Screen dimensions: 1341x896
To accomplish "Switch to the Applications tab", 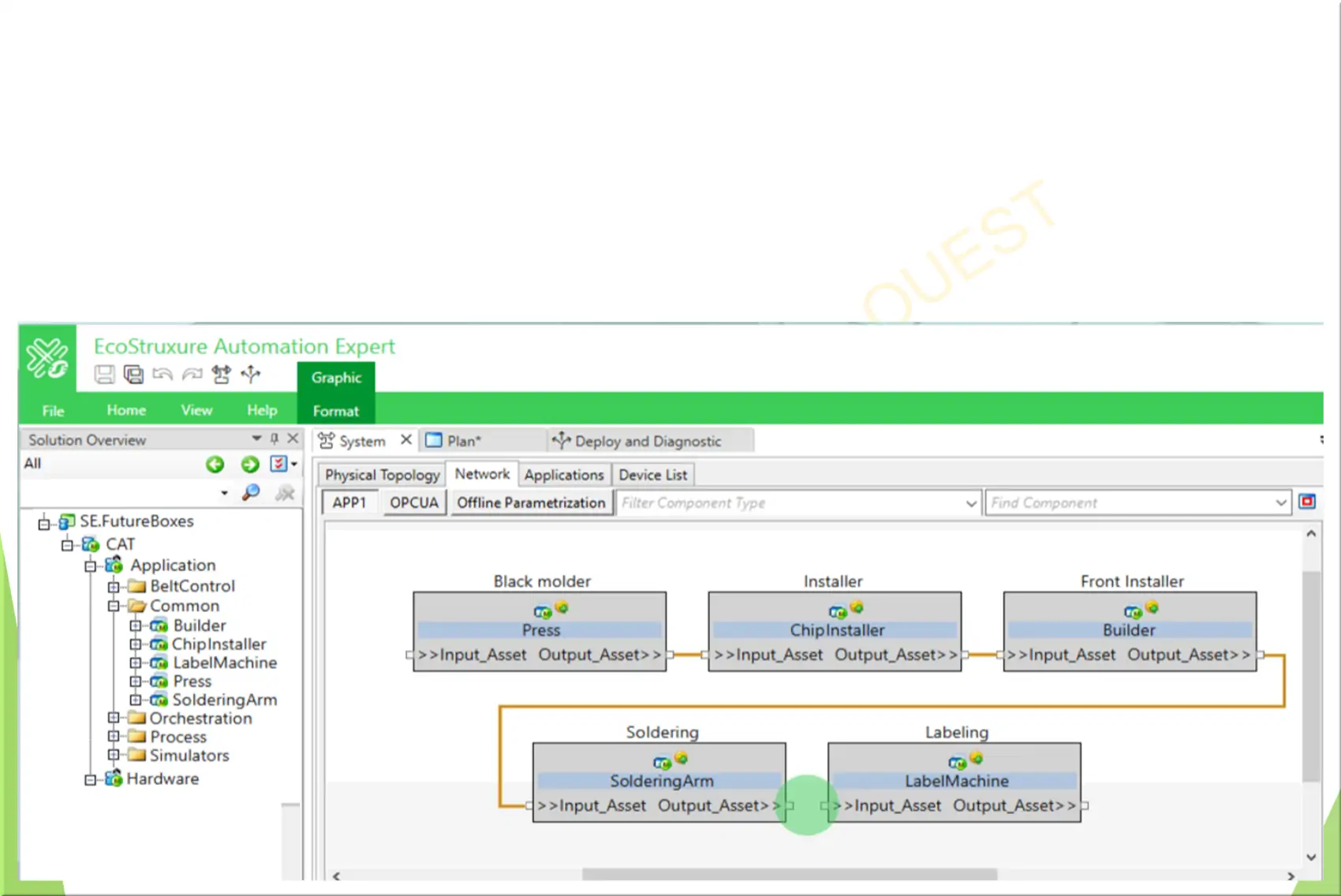I will click(564, 475).
